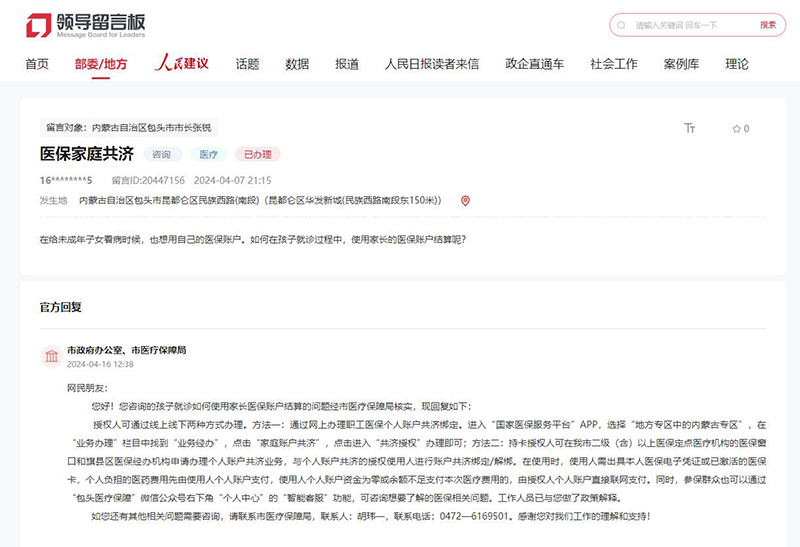This screenshot has height=547, width=800.
Task: Click the contact phone 0472—6169501 line
Action: pos(371,516)
